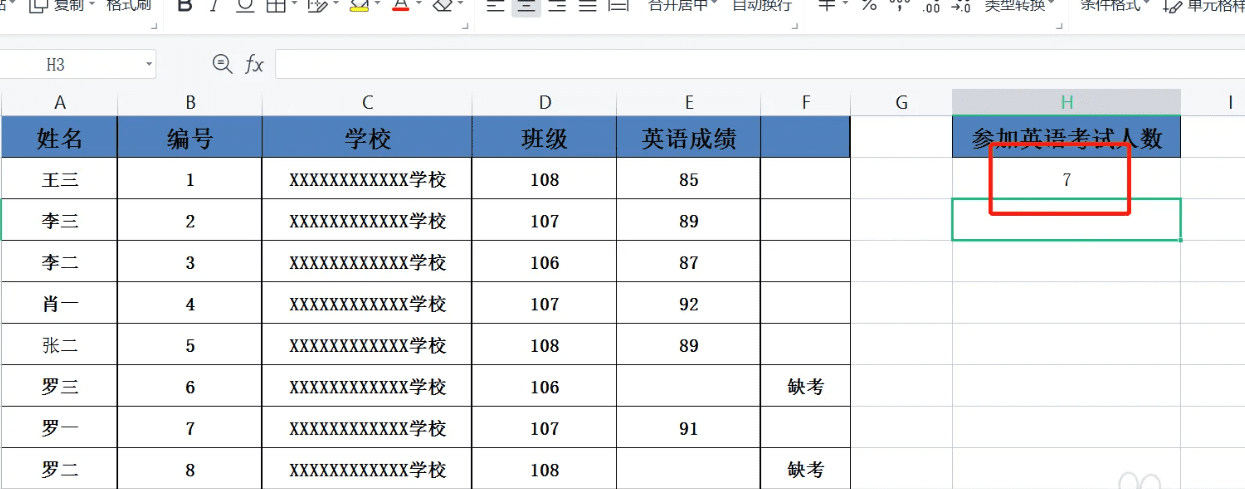
Task: Click the formula bar input field
Action: 759,64
